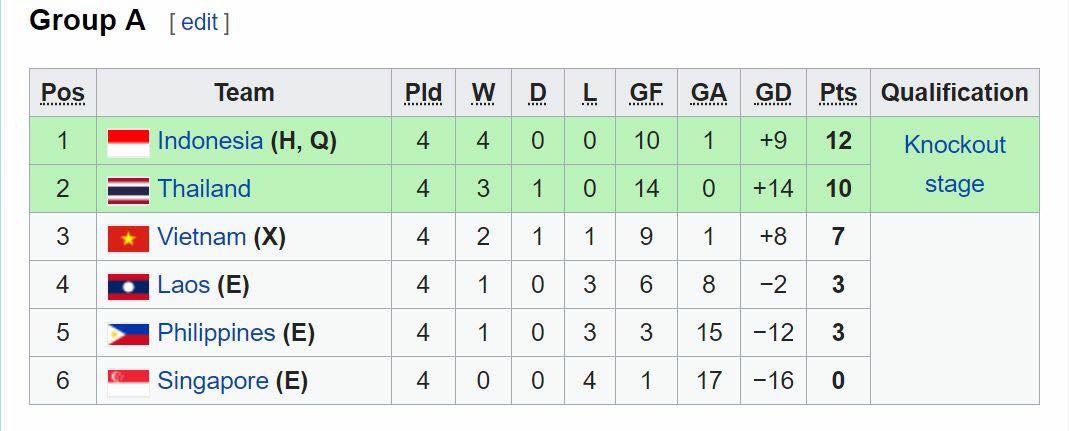1069x431 pixels.
Task: Open the Indonesia team link
Action: (x=210, y=140)
